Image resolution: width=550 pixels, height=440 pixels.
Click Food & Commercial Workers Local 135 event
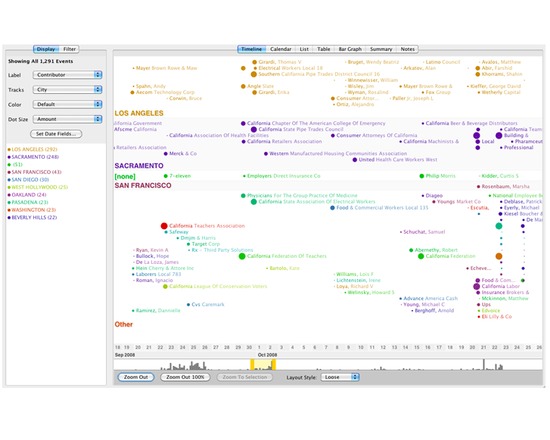(x=379, y=208)
